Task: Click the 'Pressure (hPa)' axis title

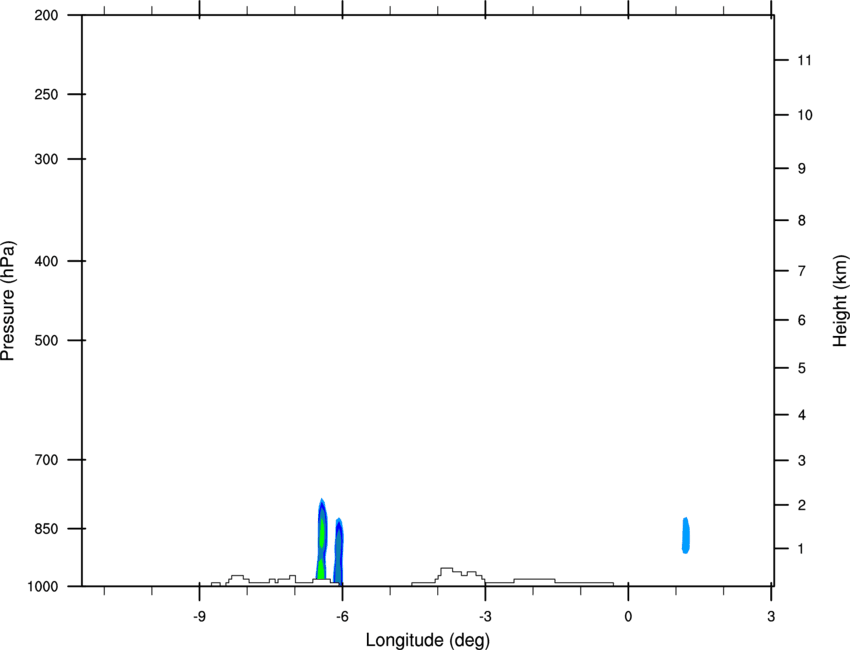Action: (8, 301)
